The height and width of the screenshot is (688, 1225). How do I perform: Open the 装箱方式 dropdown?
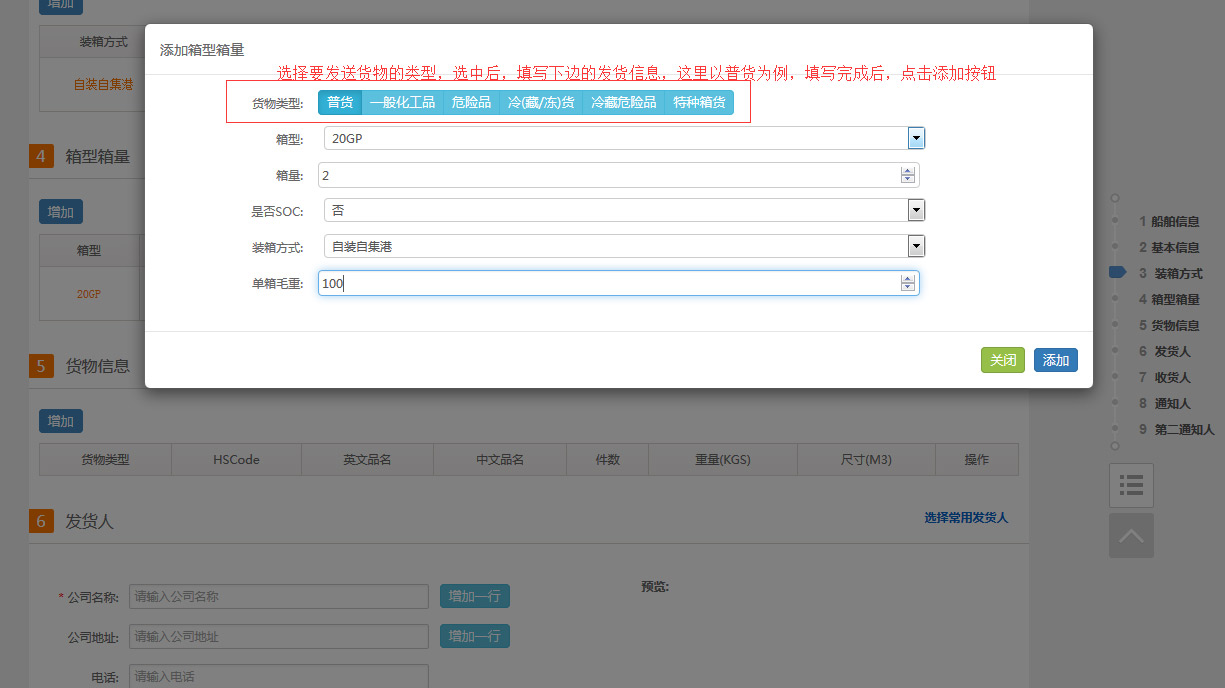pos(915,246)
